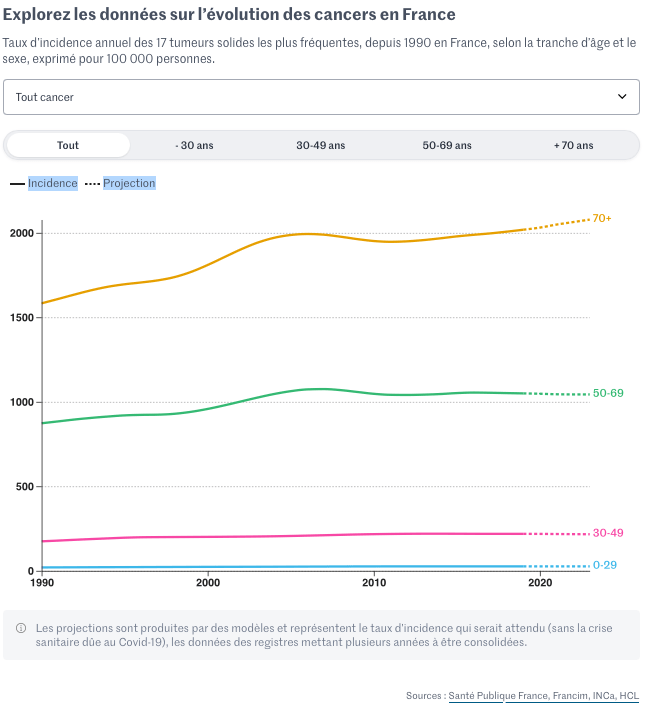Viewport: 654px width, 714px height.
Task: Click the solid line Incidence legend icon
Action: (x=17, y=184)
